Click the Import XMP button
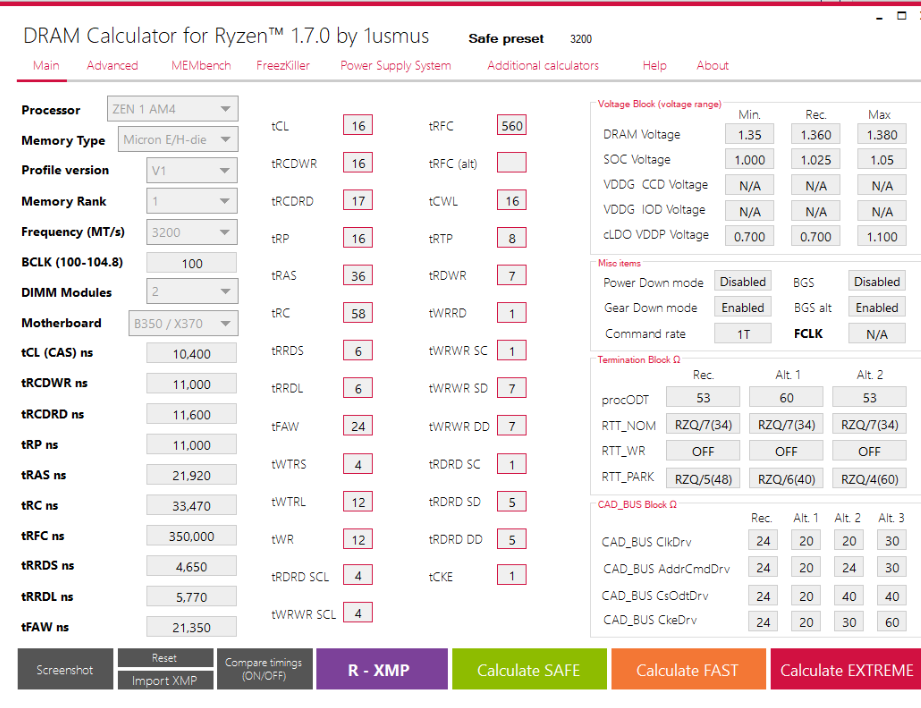 [165, 680]
